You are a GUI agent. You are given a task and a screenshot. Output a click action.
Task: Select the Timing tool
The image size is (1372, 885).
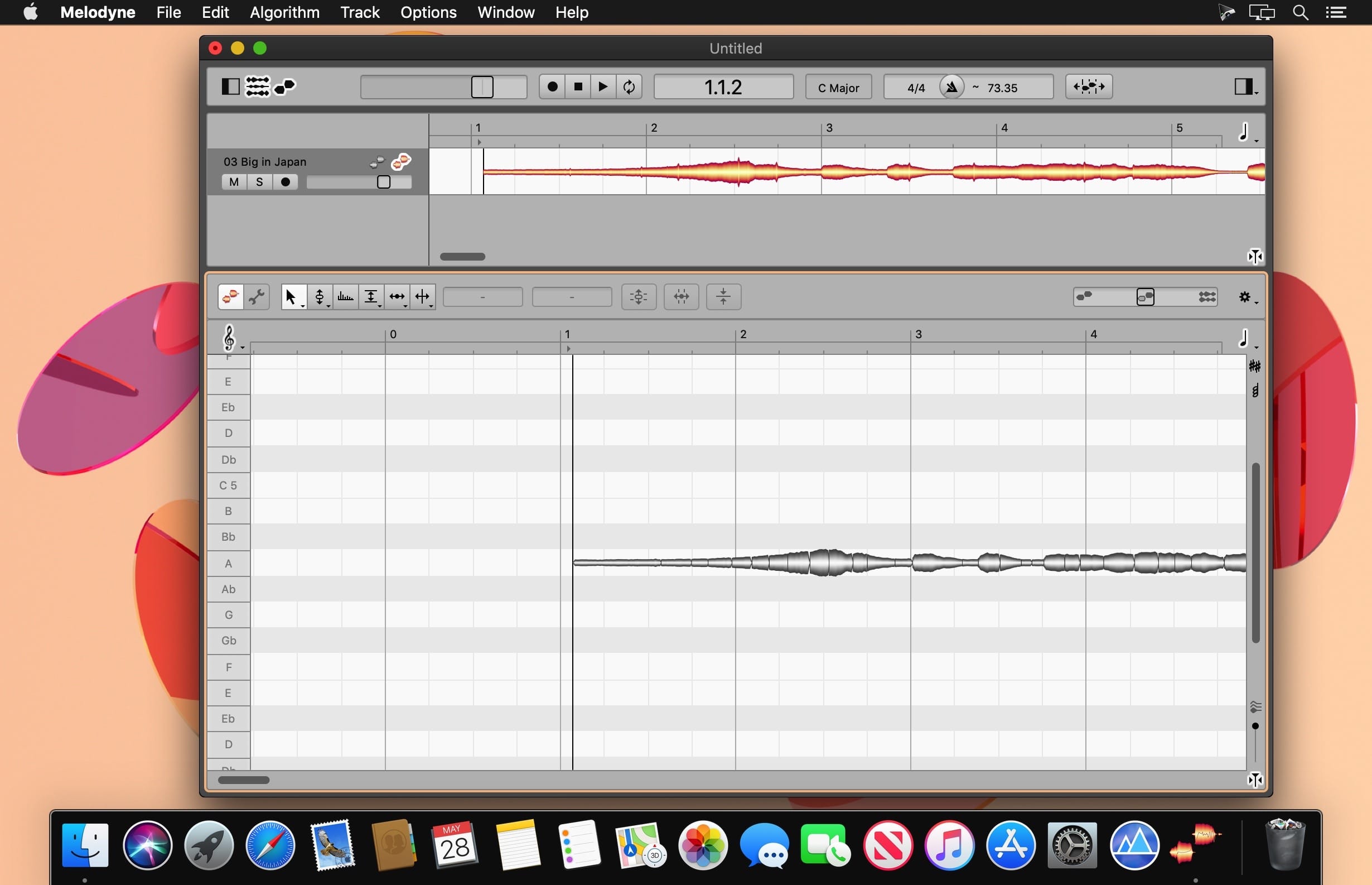pos(397,296)
